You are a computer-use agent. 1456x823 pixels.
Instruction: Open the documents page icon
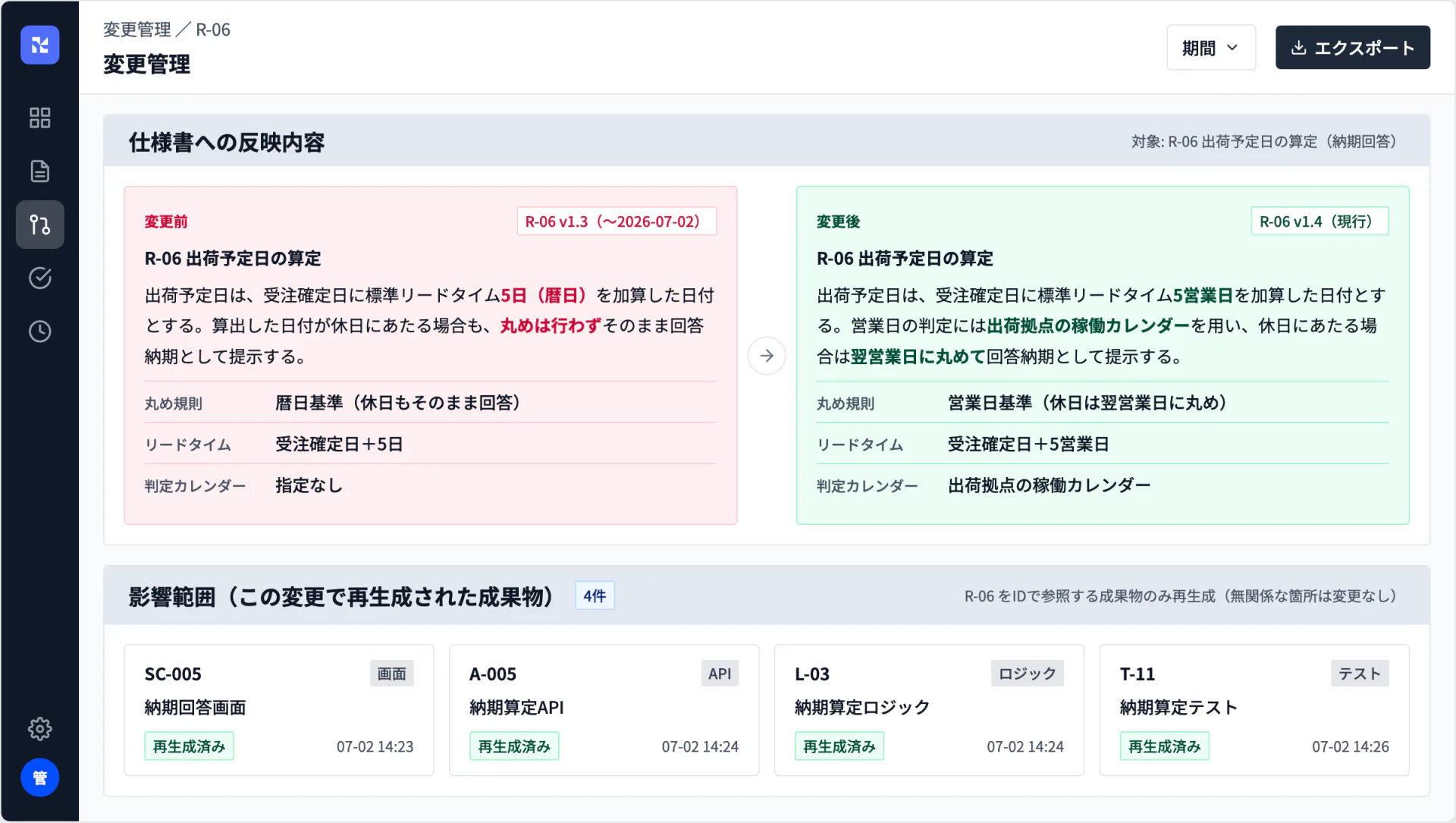click(39, 171)
